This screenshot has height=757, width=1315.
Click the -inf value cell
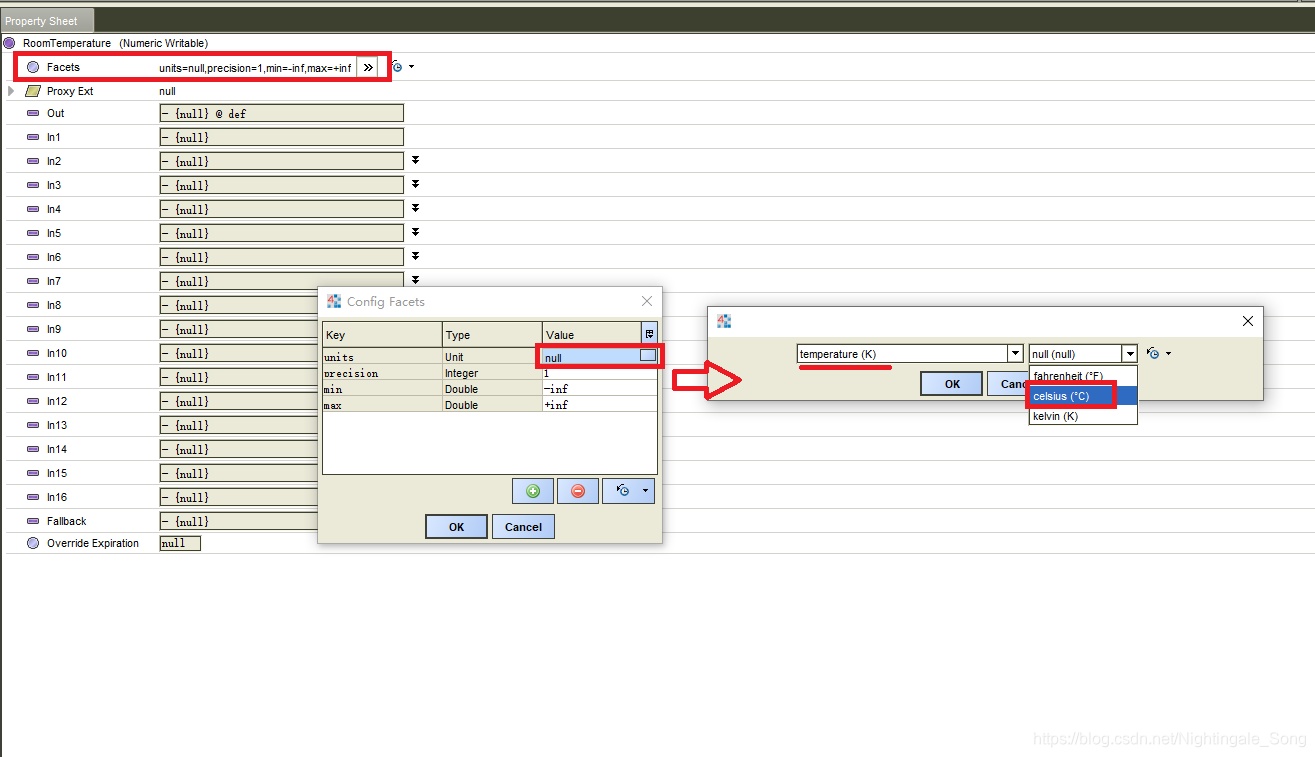pyautogui.click(x=600, y=389)
